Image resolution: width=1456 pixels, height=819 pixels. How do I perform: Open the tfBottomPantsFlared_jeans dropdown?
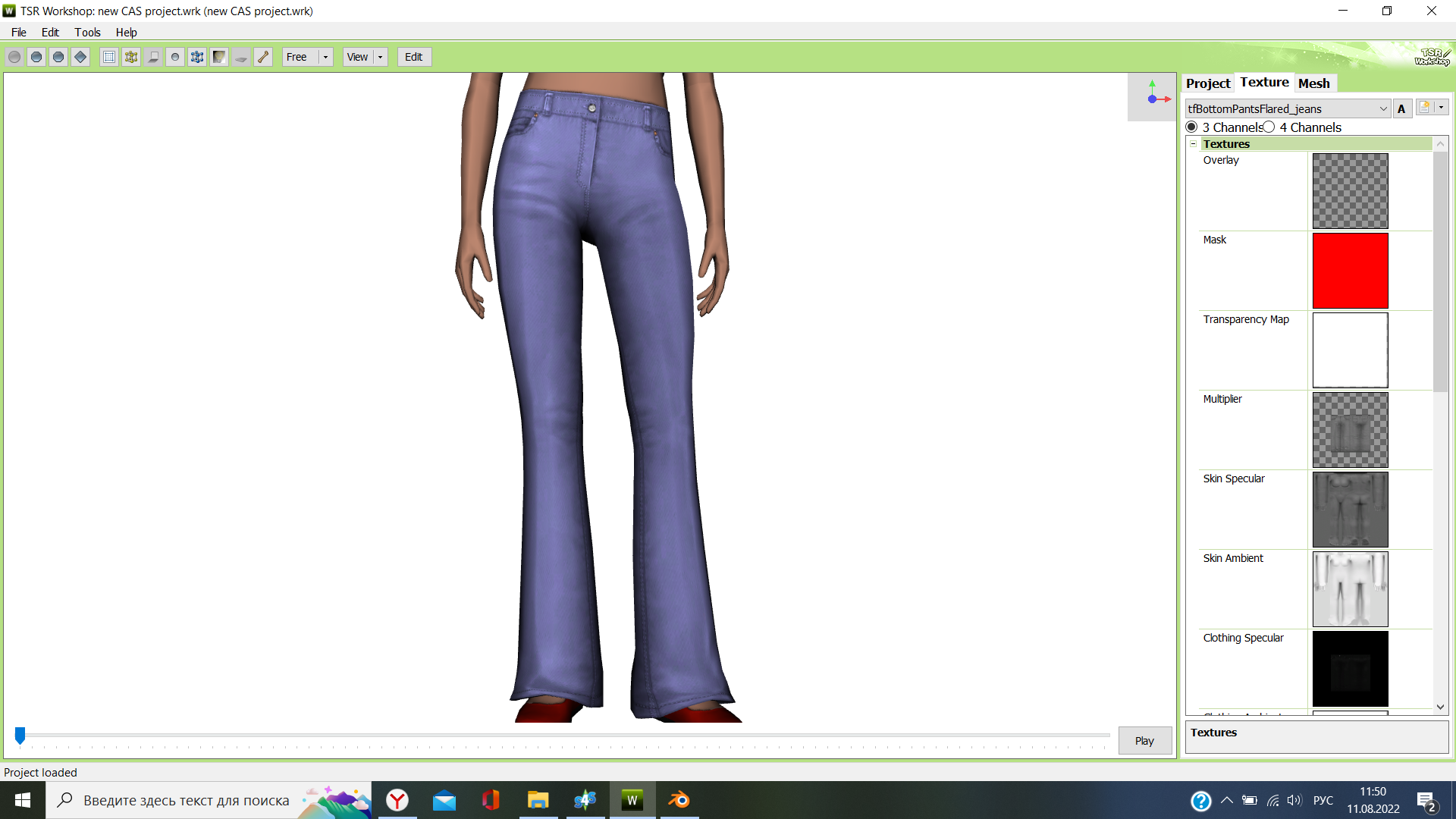pyautogui.click(x=1382, y=108)
